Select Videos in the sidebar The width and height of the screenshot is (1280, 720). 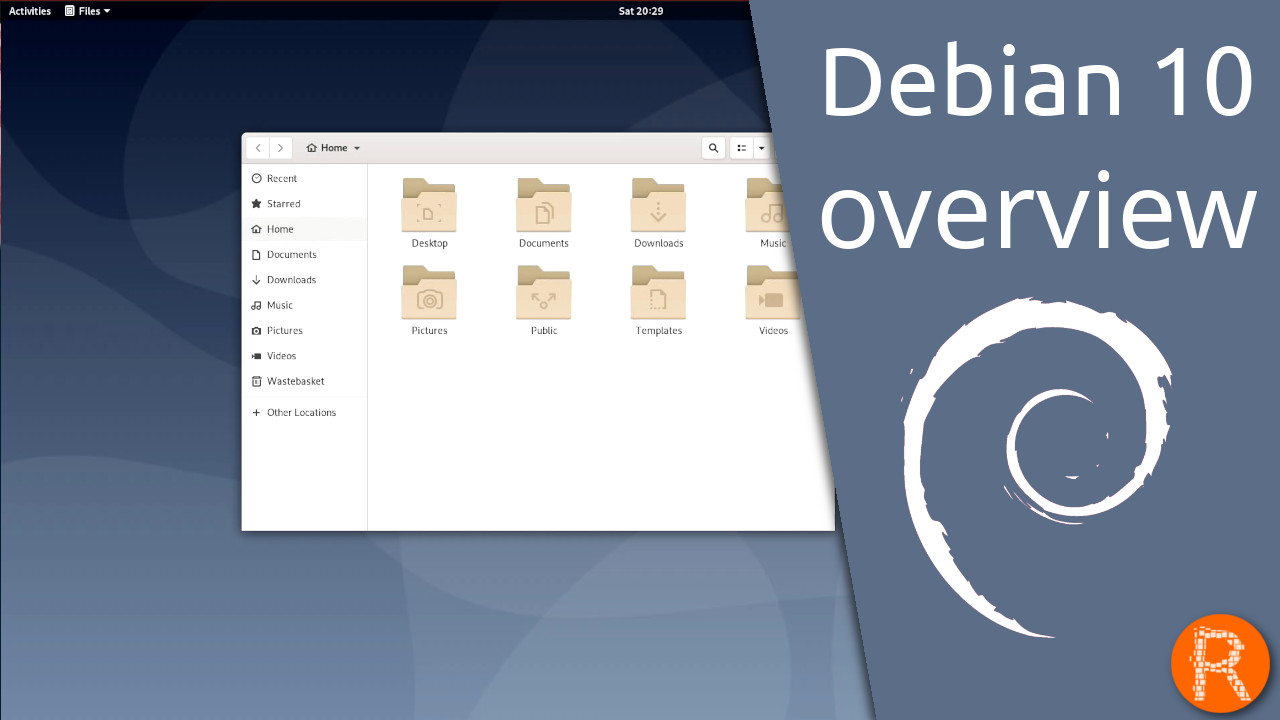[x=304, y=356]
